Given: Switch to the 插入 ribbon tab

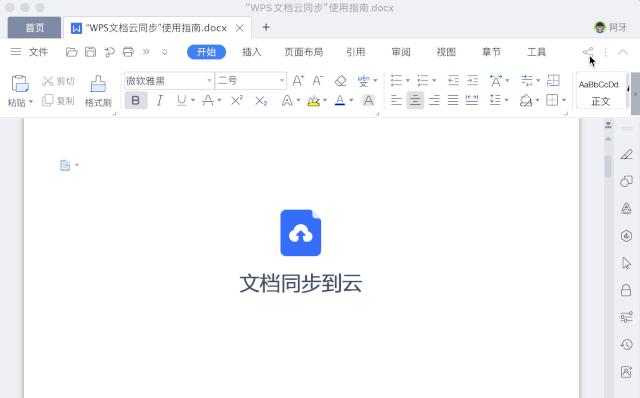Looking at the screenshot, I should coord(251,52).
